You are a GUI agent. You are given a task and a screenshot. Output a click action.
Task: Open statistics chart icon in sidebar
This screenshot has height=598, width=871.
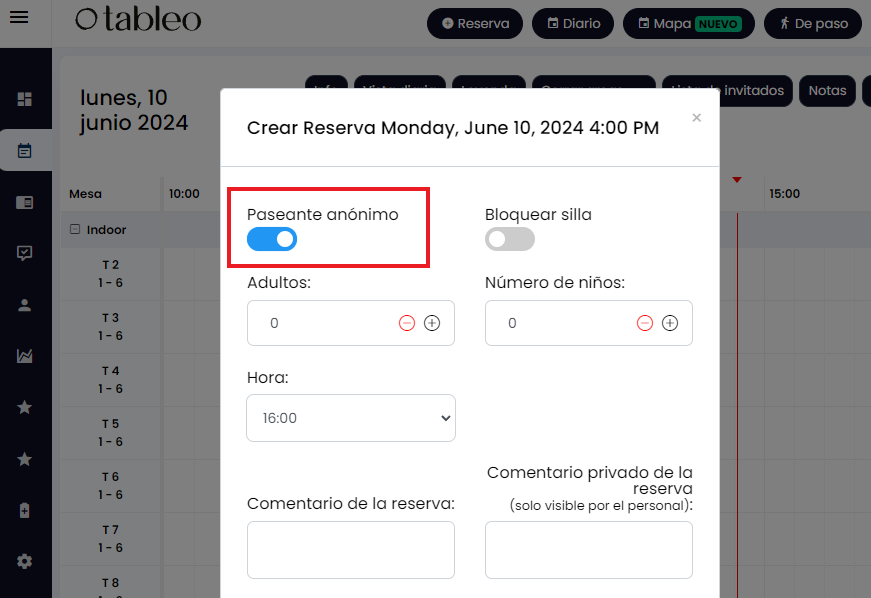[x=24, y=356]
